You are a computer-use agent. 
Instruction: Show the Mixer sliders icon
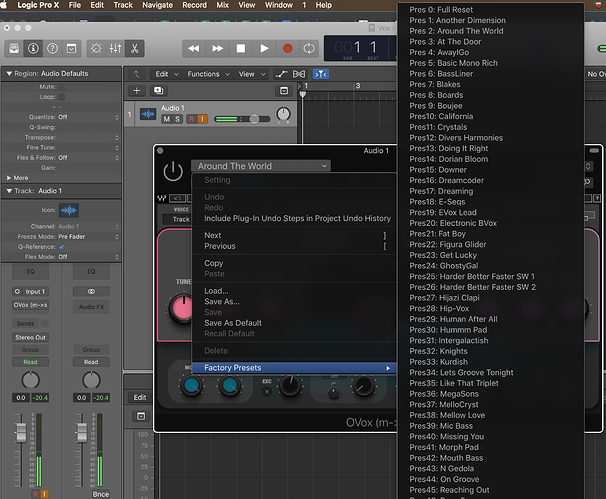pyautogui.click(x=115, y=48)
